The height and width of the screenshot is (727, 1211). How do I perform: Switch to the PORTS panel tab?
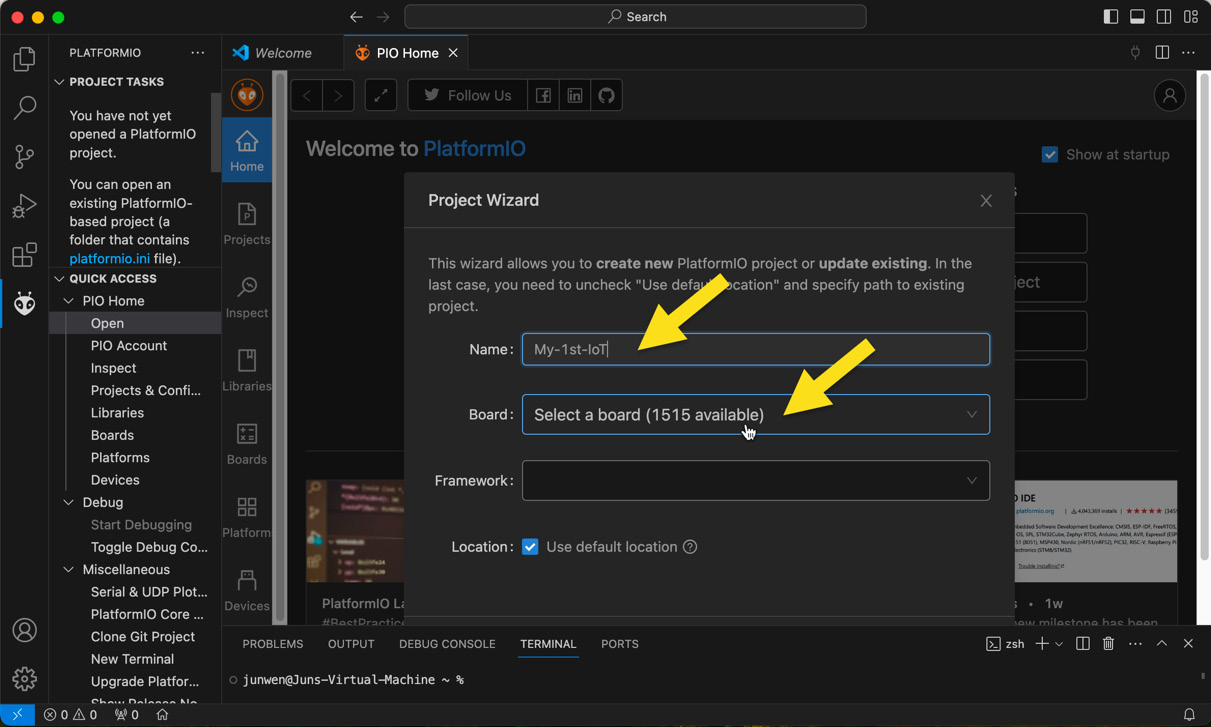620,644
